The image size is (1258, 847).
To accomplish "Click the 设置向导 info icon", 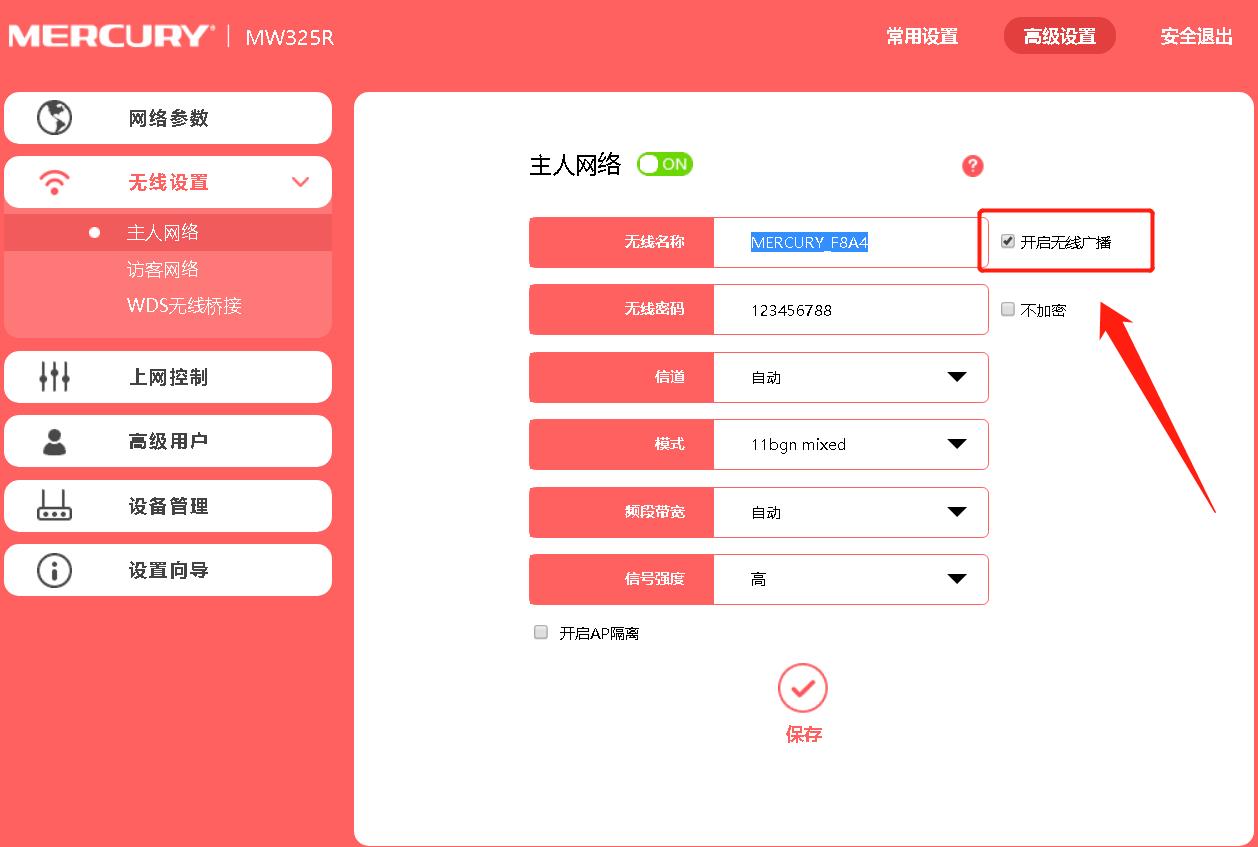I will (57, 570).
